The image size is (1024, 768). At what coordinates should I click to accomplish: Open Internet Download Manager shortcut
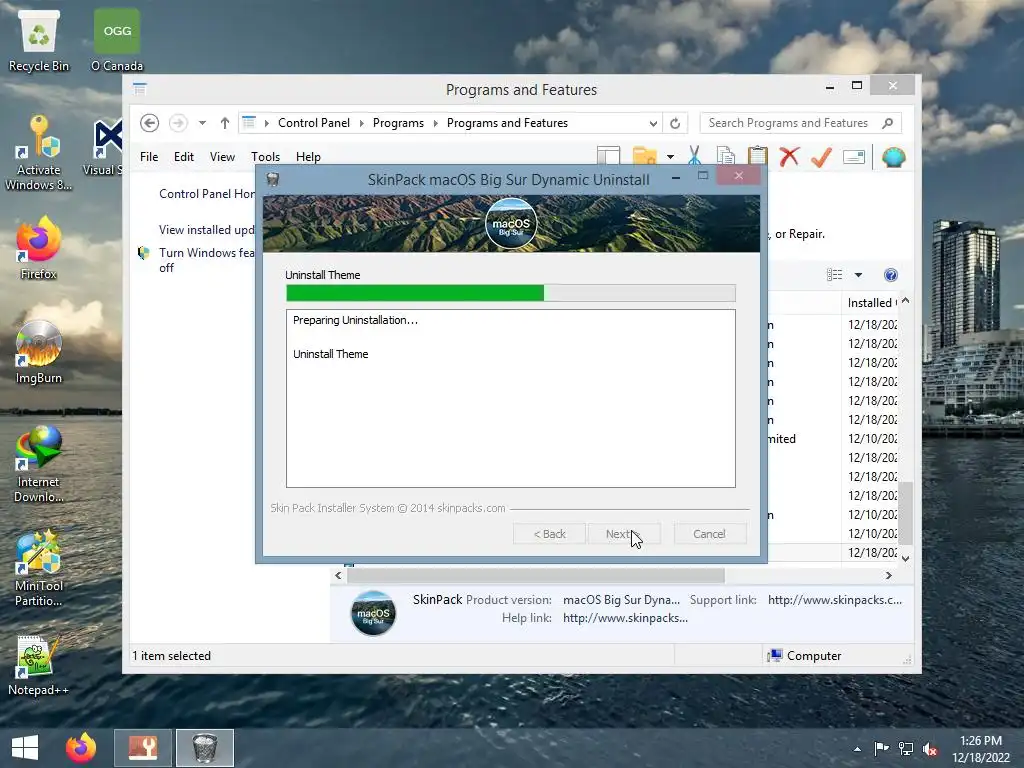[x=39, y=464]
